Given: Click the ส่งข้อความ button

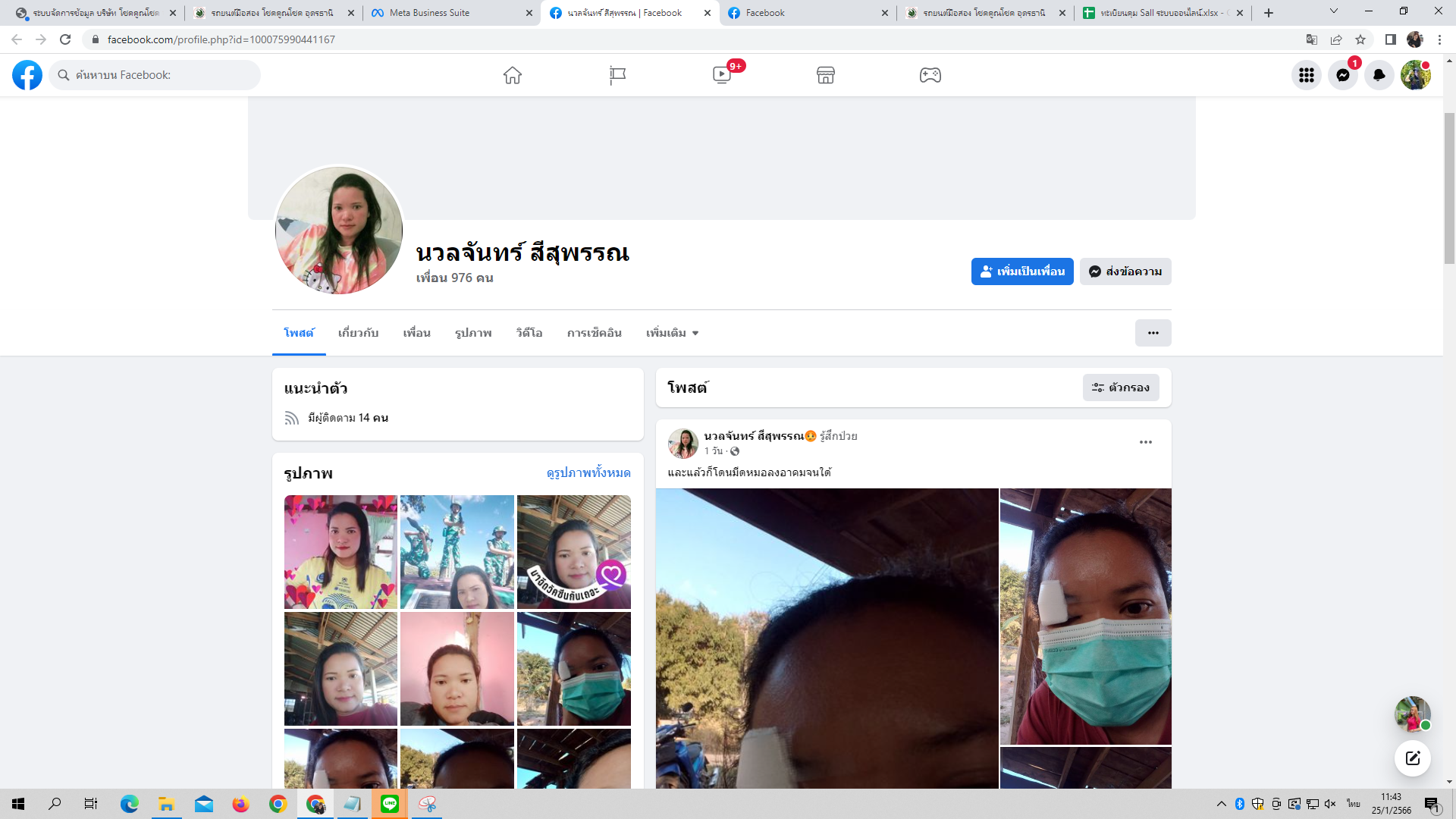Looking at the screenshot, I should 1125,271.
